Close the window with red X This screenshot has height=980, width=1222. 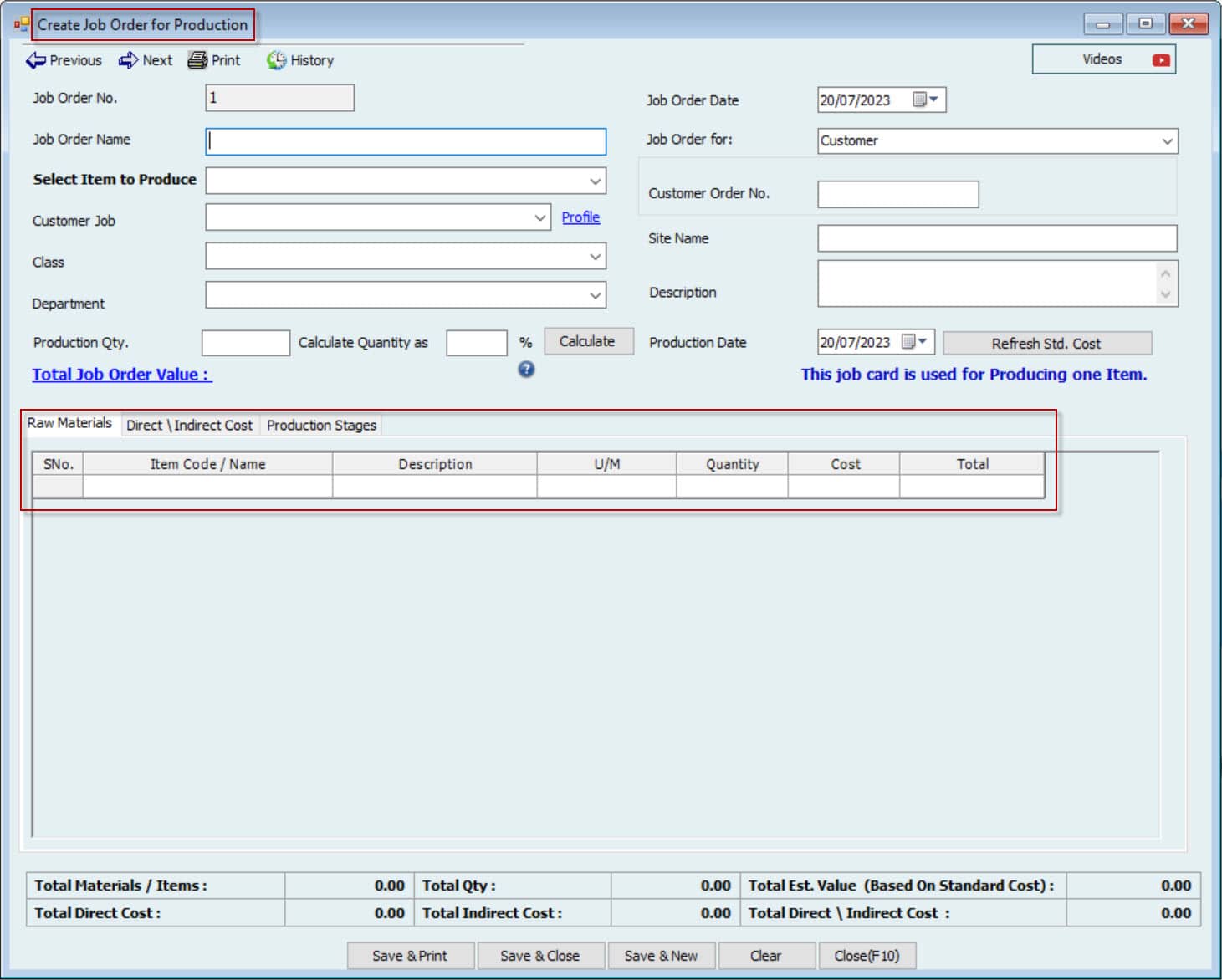[1189, 23]
